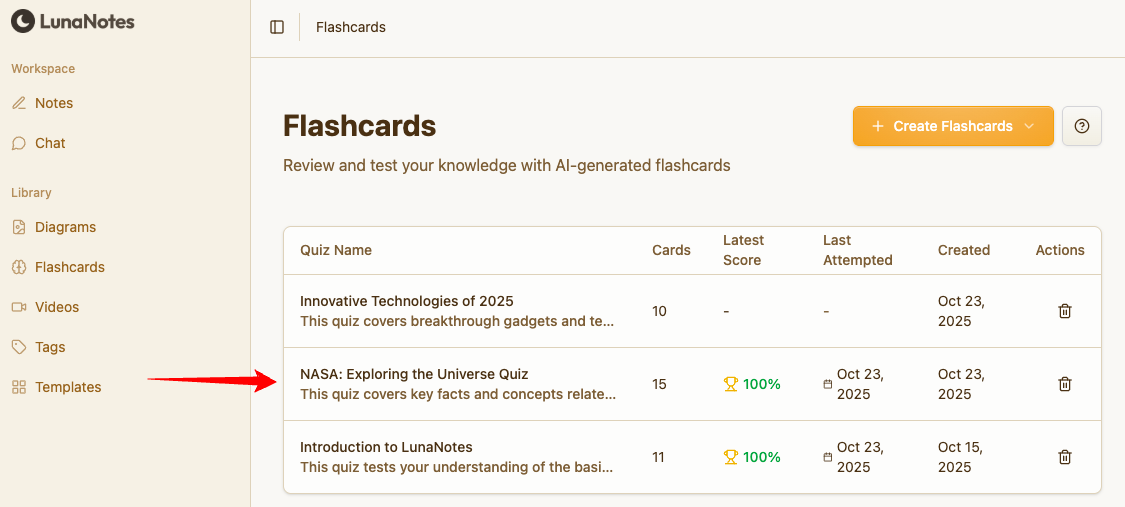Click the Quiz Name column header
The image size is (1125, 507).
(x=336, y=250)
